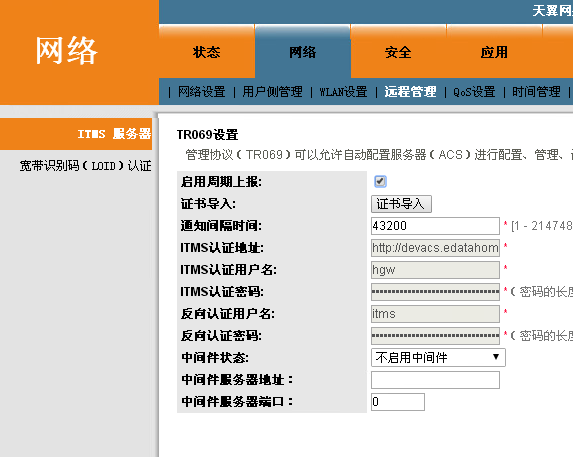Click the ITMS认证地址 URL field
This screenshot has width=573, height=457.
435,248
